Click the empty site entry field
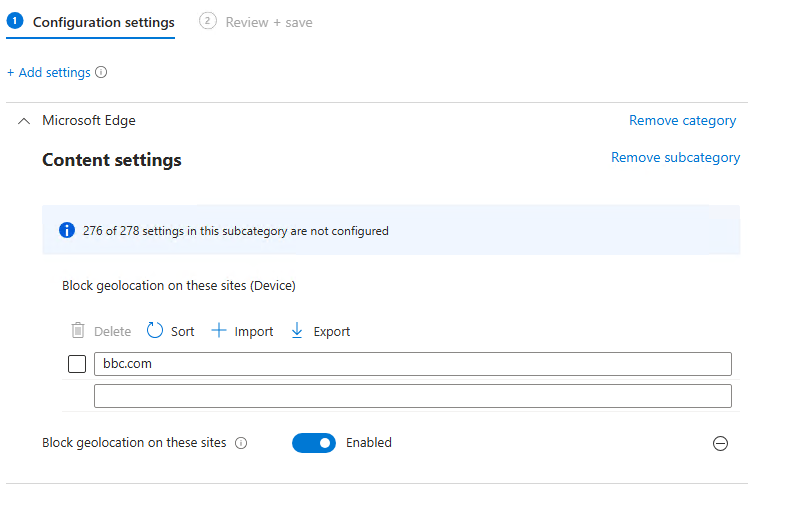The height and width of the screenshot is (517, 802). tap(413, 396)
